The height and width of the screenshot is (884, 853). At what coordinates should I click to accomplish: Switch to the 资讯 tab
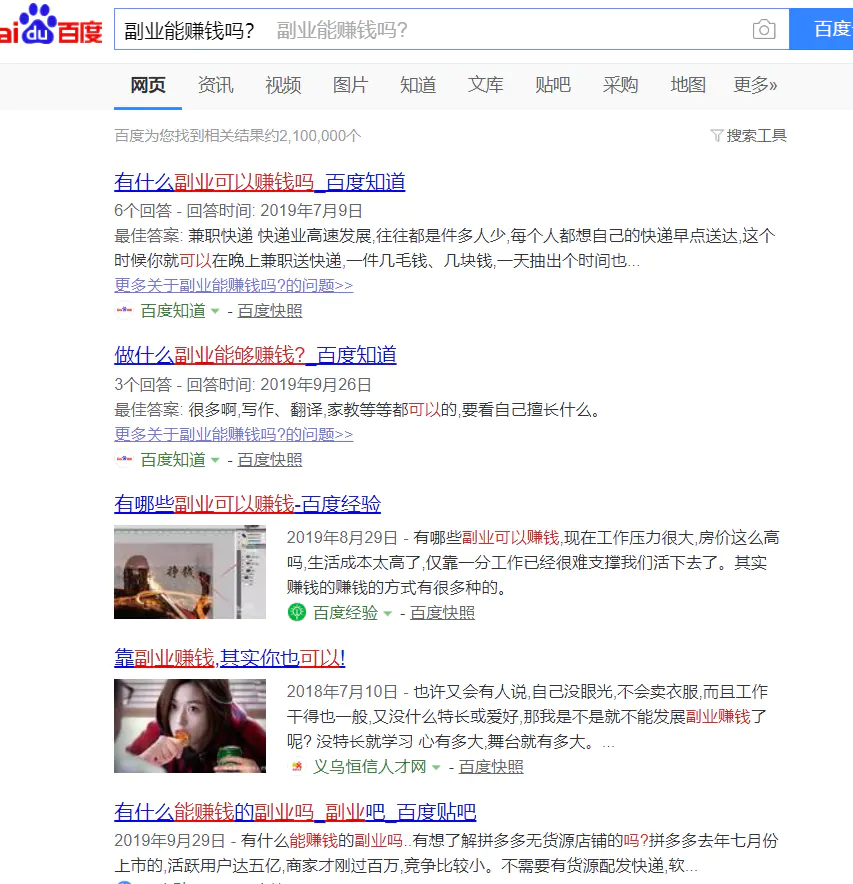pos(215,85)
